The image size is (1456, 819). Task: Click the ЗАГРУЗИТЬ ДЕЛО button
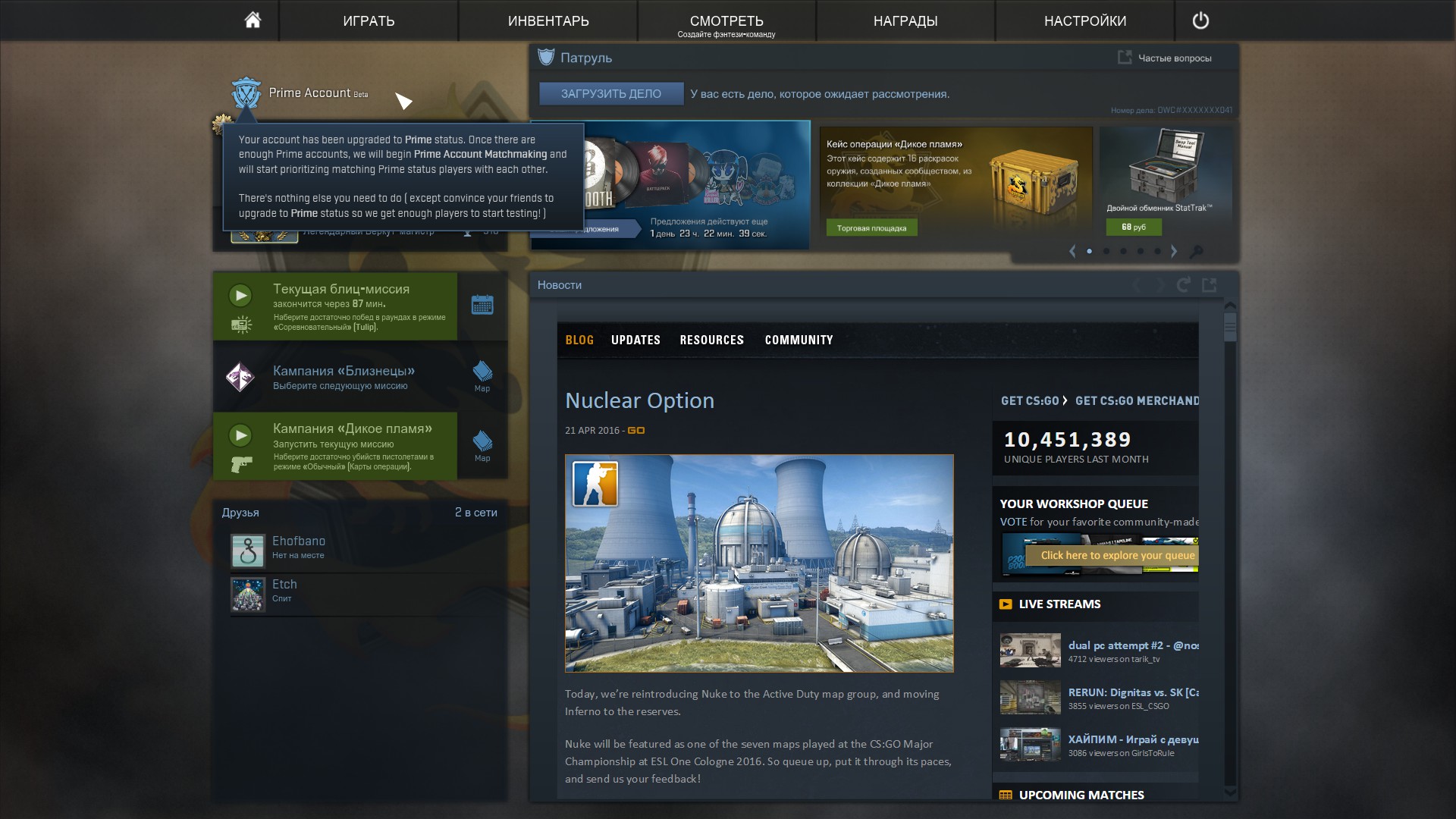[611, 93]
